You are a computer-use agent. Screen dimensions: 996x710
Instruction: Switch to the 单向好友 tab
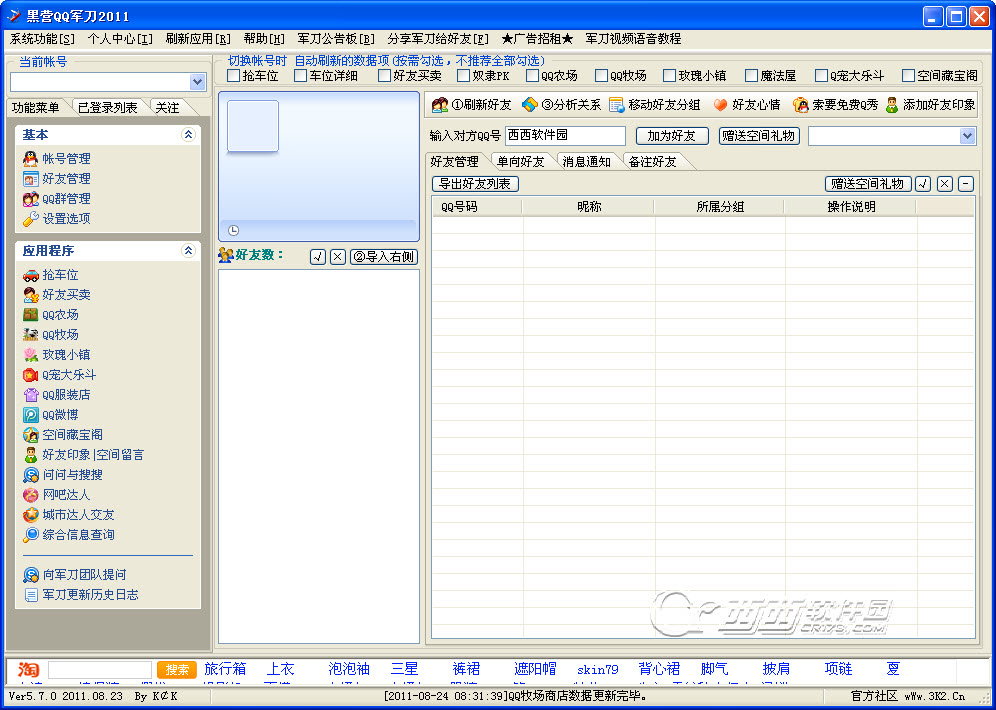coord(520,161)
